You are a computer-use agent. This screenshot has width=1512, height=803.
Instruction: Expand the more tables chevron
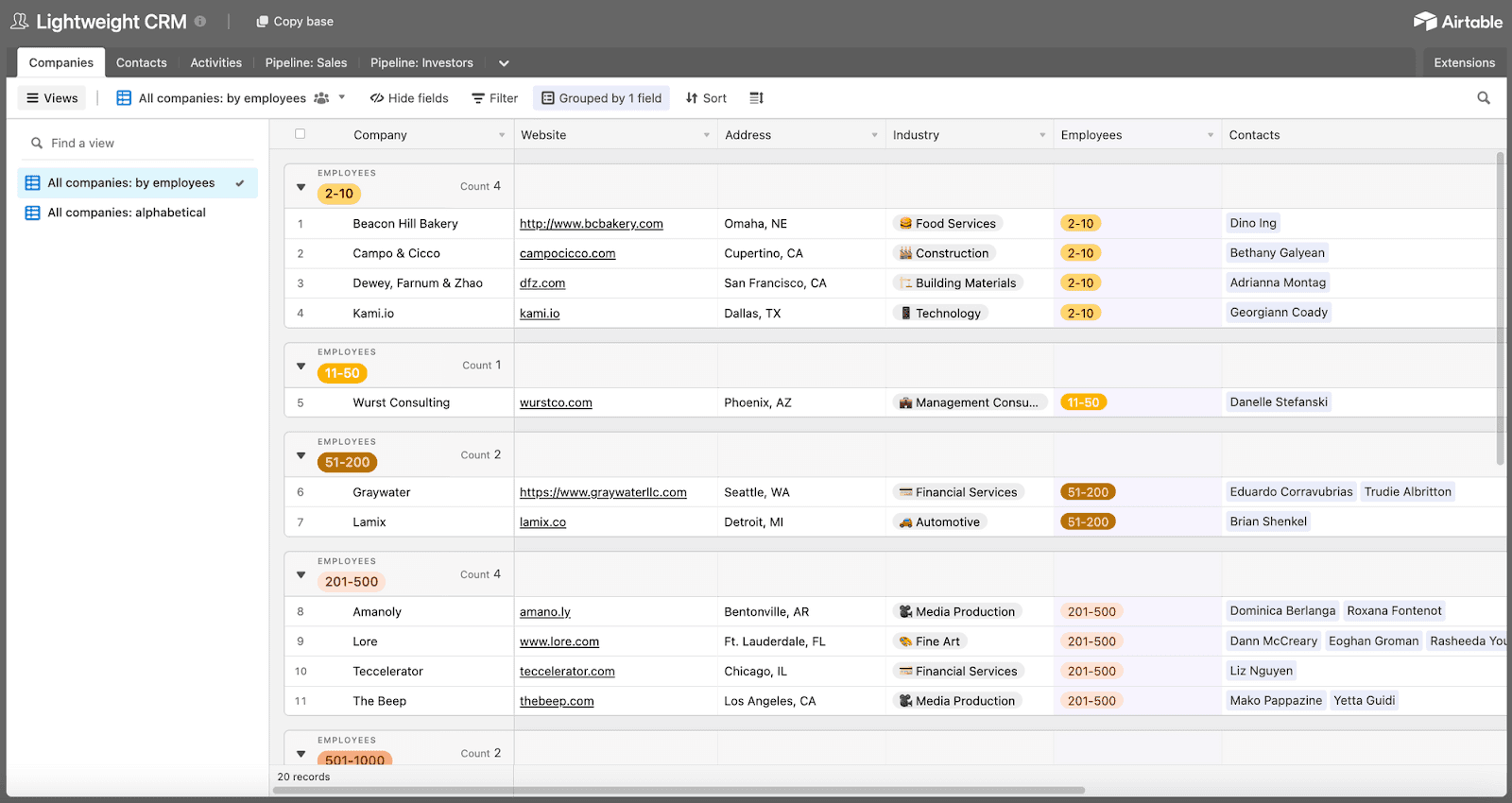(504, 63)
